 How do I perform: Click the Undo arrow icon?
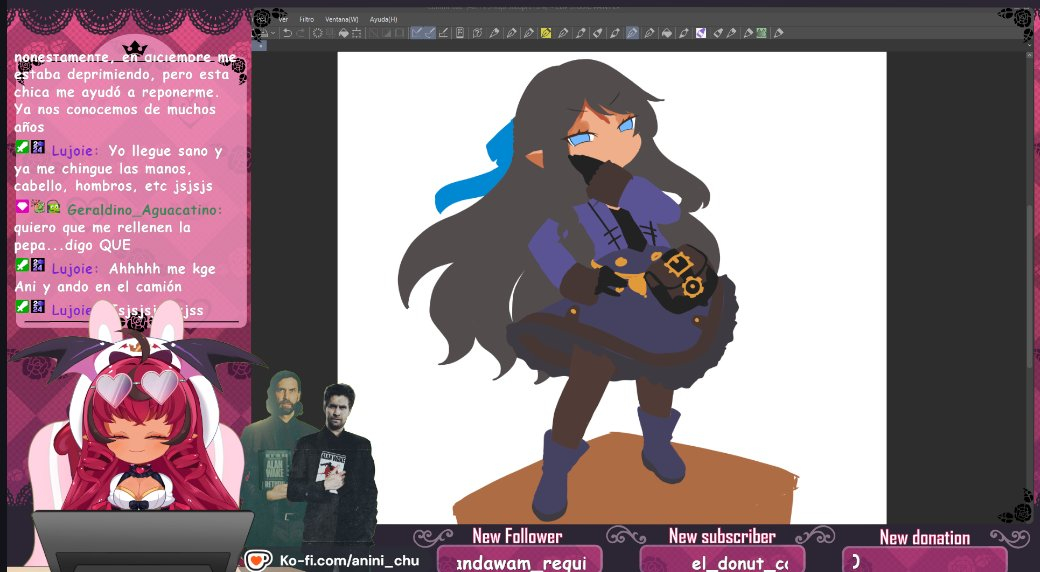288,33
